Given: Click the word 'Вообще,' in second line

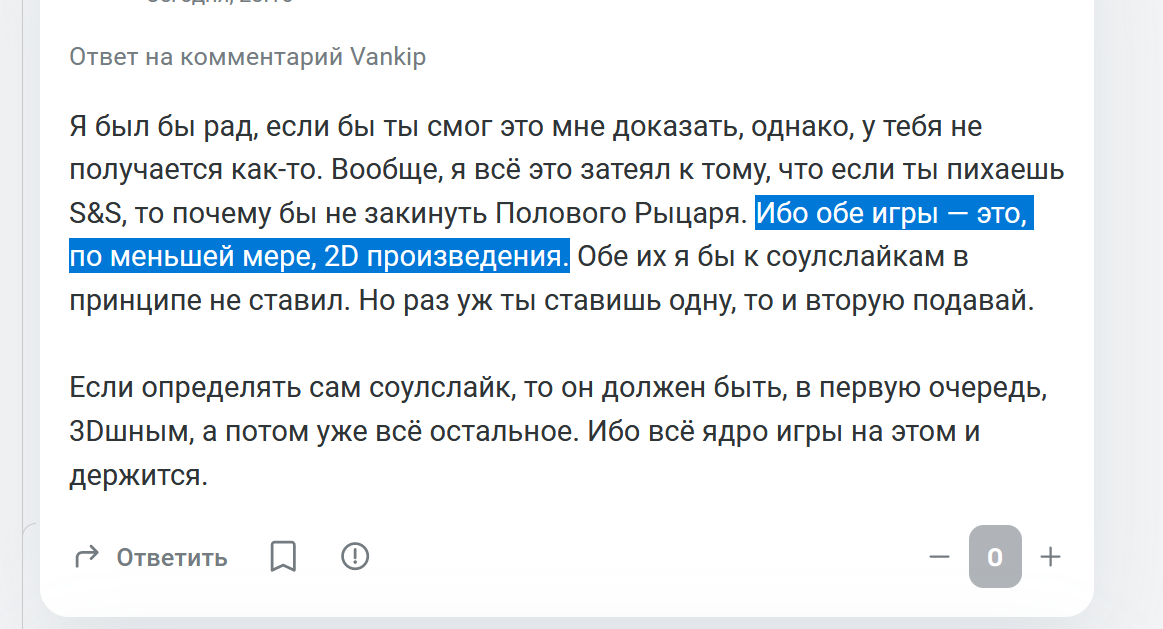Looking at the screenshot, I should point(388,171).
